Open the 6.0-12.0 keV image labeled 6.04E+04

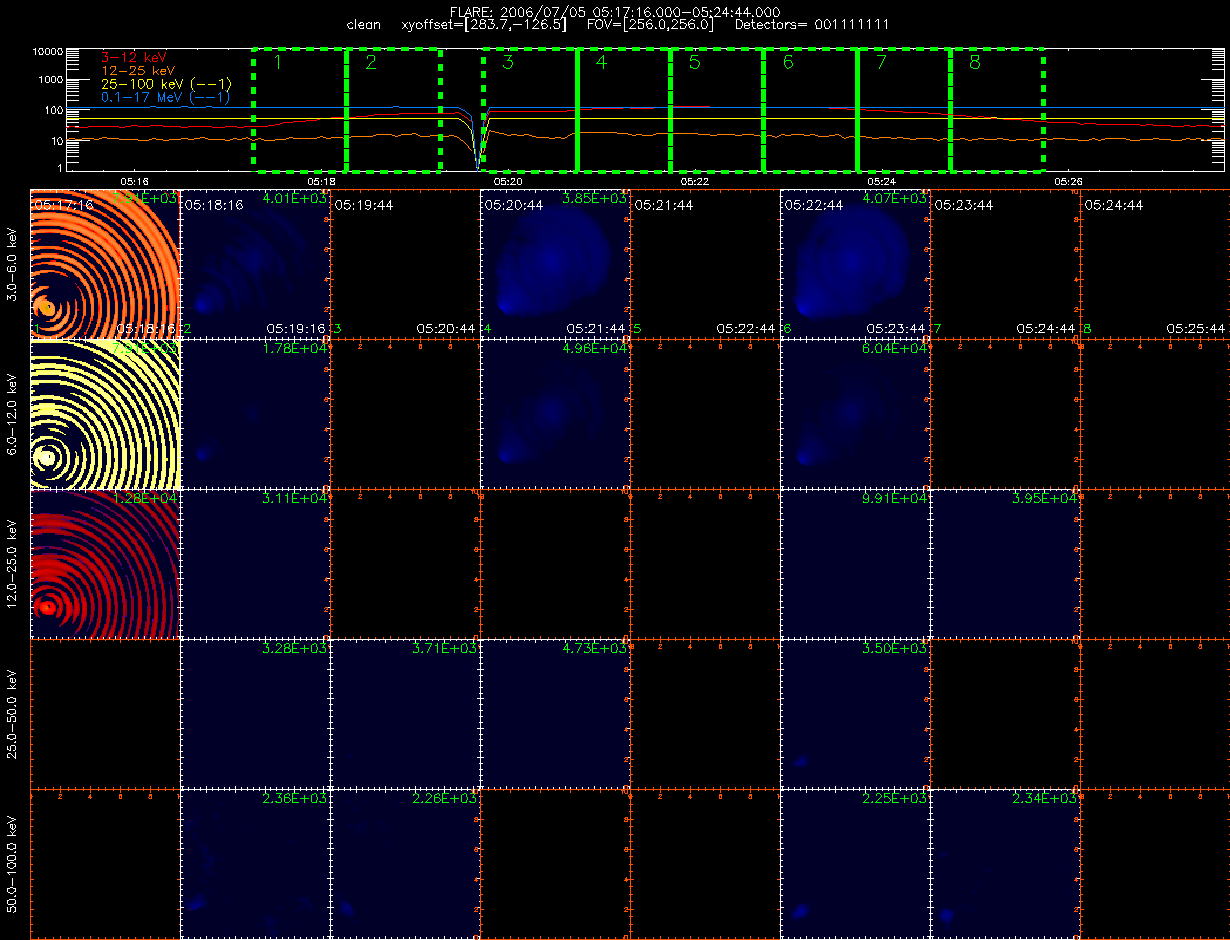click(855, 414)
